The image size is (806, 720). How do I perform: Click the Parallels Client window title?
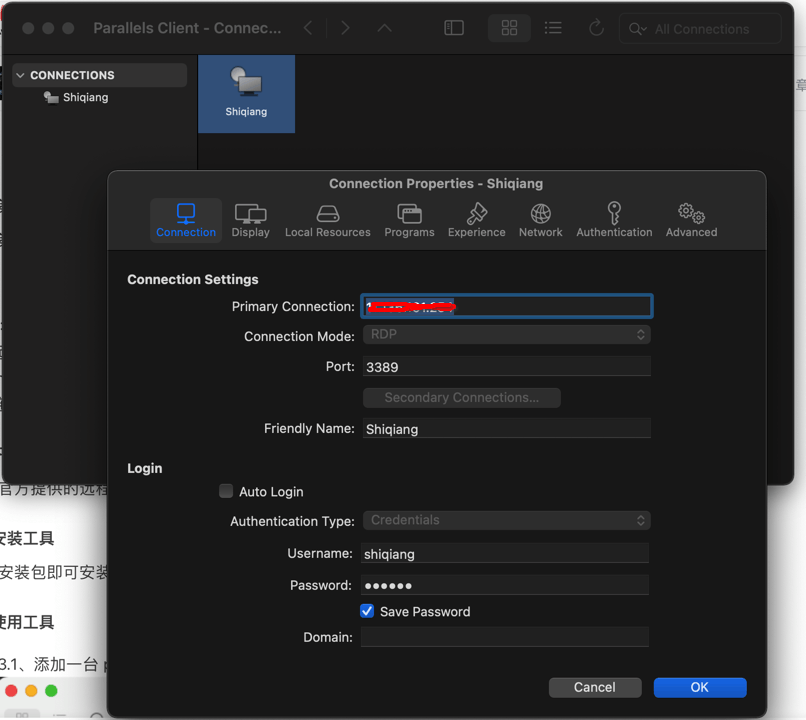point(187,28)
